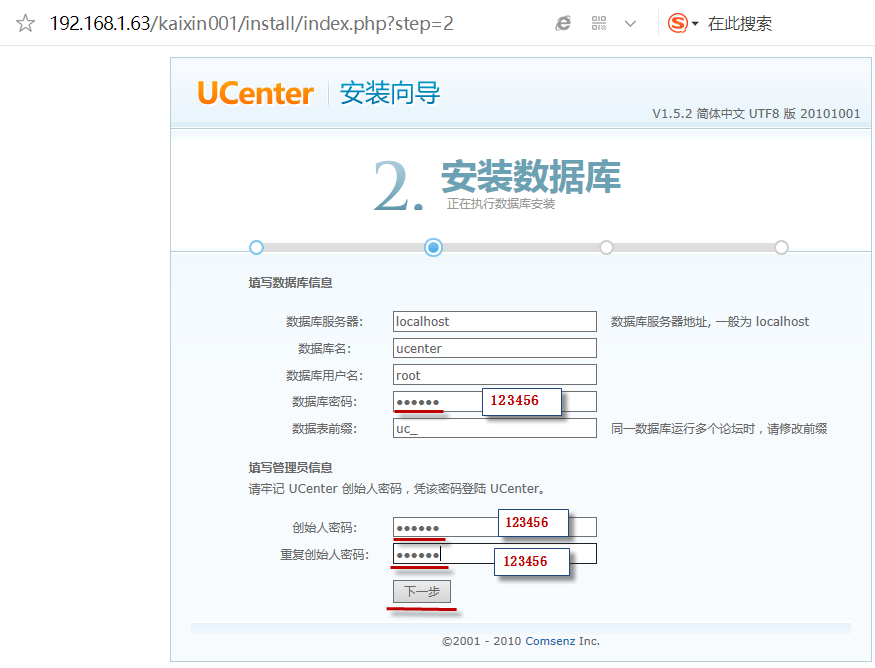The image size is (875, 668).
Task: Click 正在执行数据库安装 subtitle
Action: [501, 204]
